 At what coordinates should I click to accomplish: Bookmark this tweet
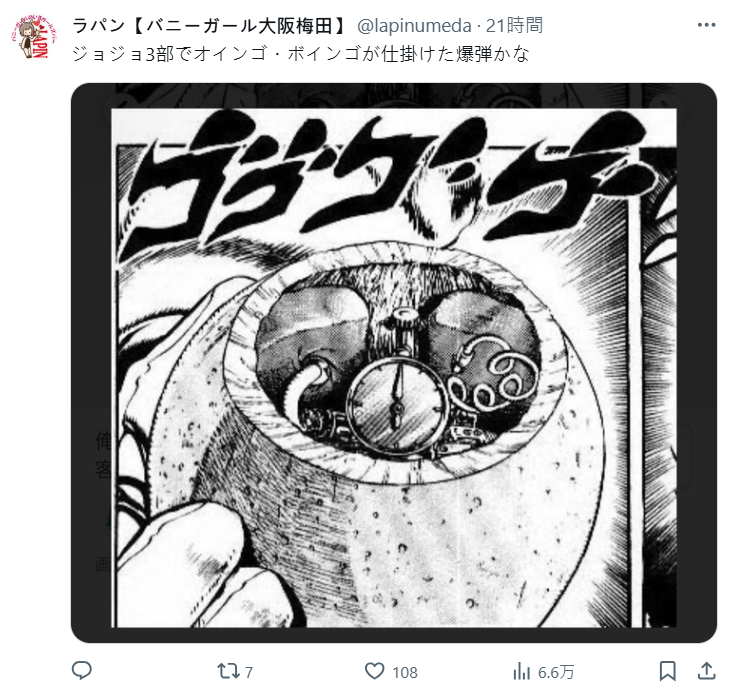coord(668,671)
